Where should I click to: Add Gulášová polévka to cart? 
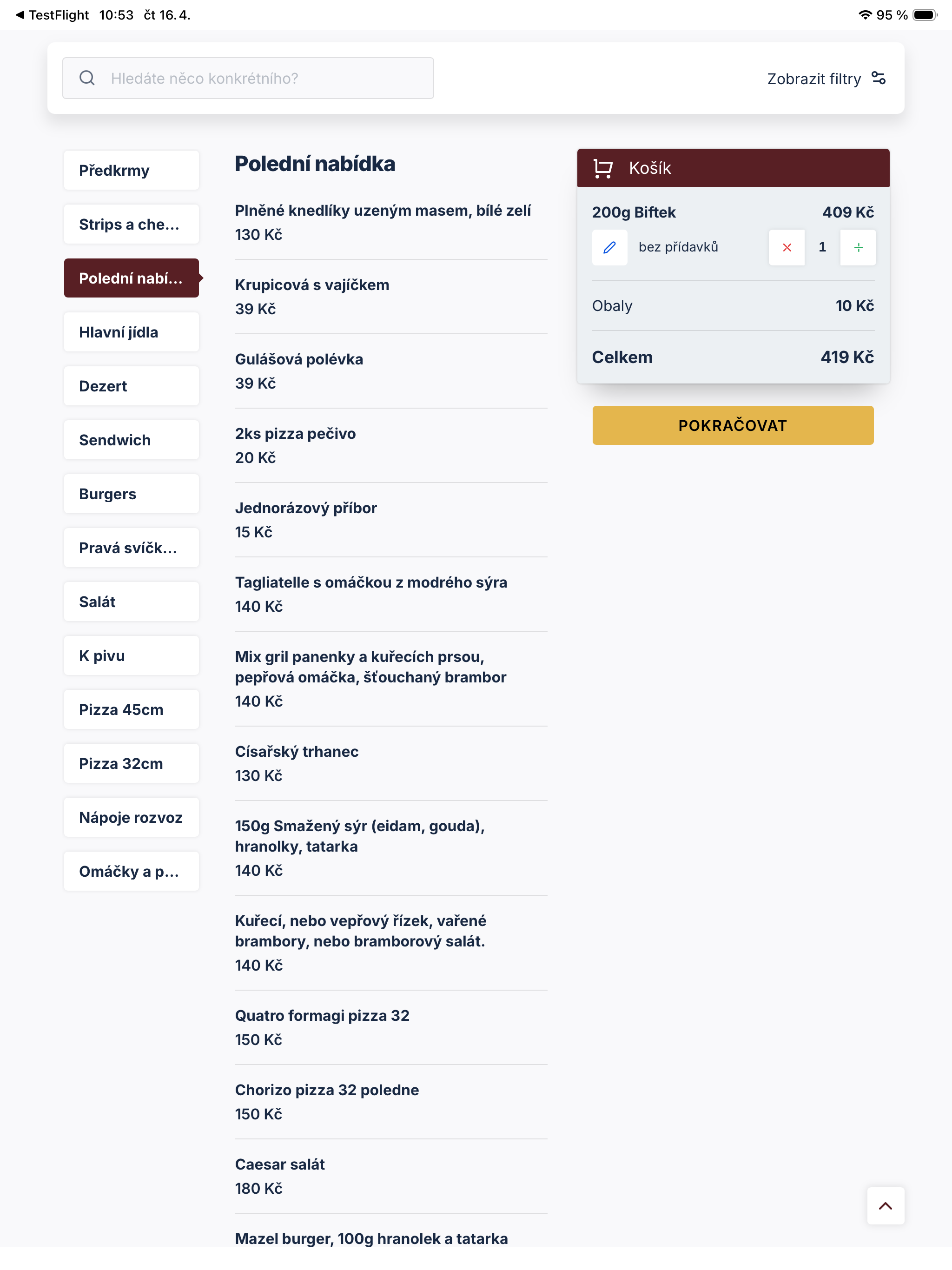pos(391,371)
